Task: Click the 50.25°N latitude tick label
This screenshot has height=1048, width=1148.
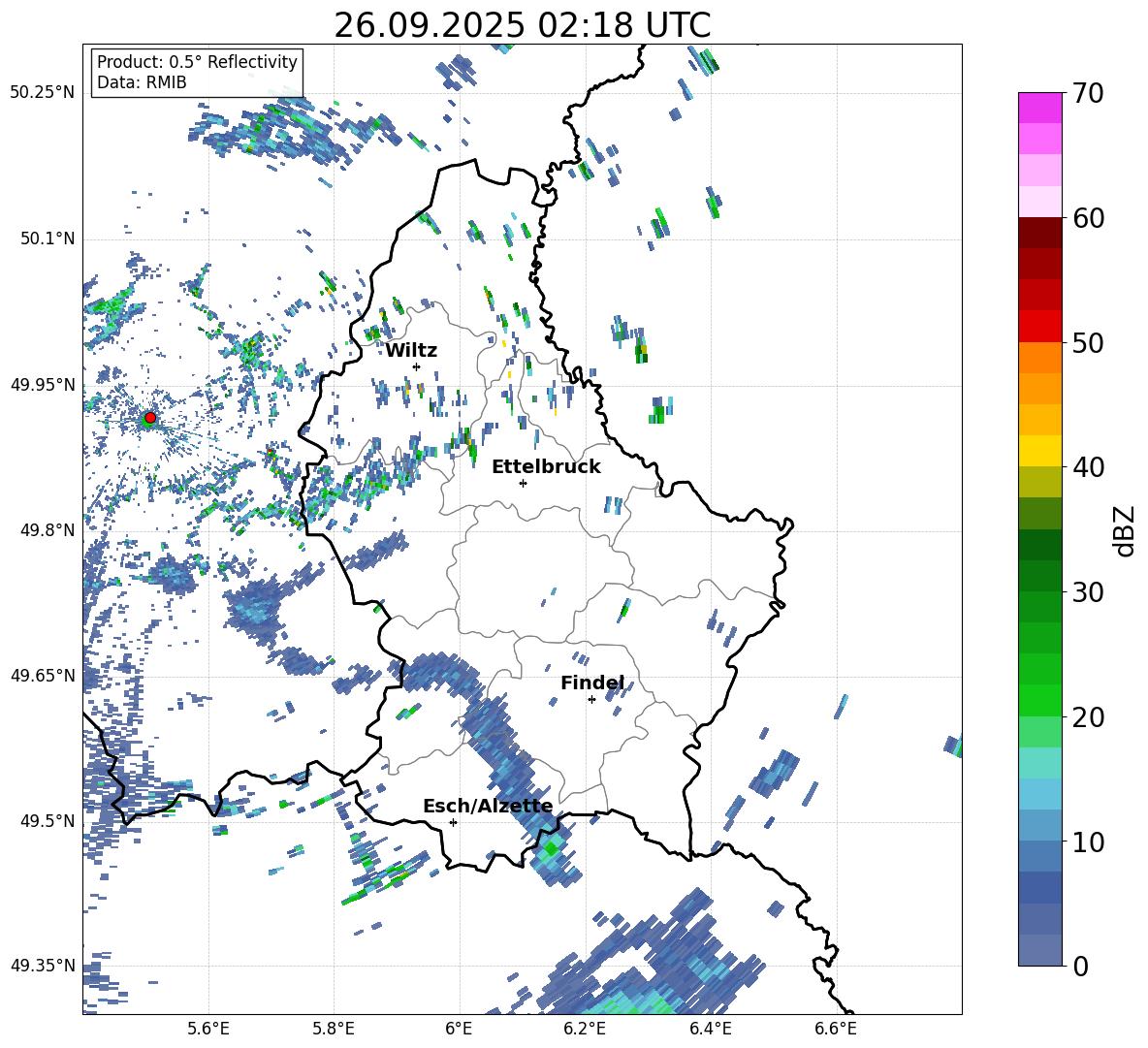Action: coord(43,93)
